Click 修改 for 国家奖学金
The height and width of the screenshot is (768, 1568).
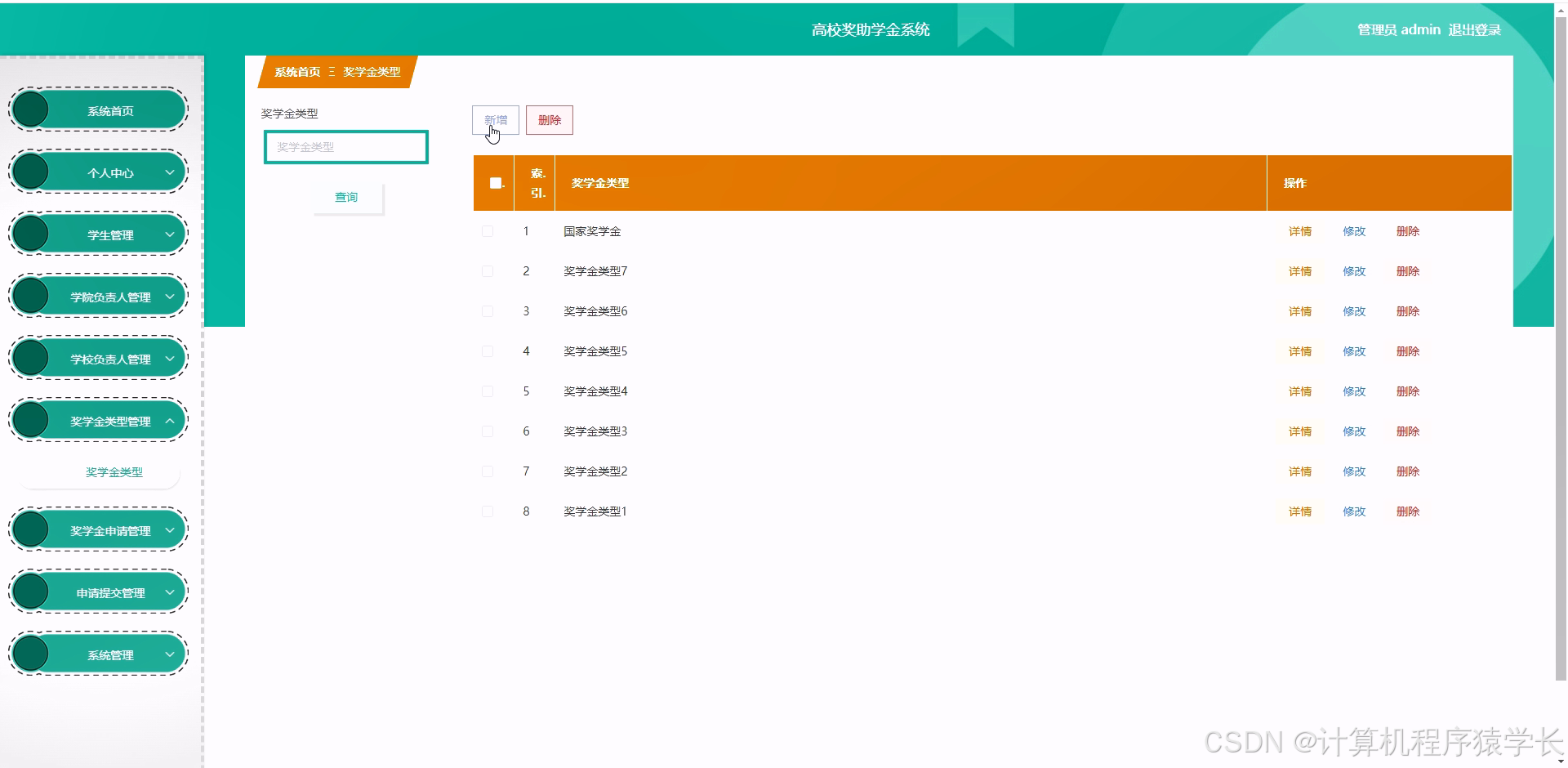(1354, 231)
